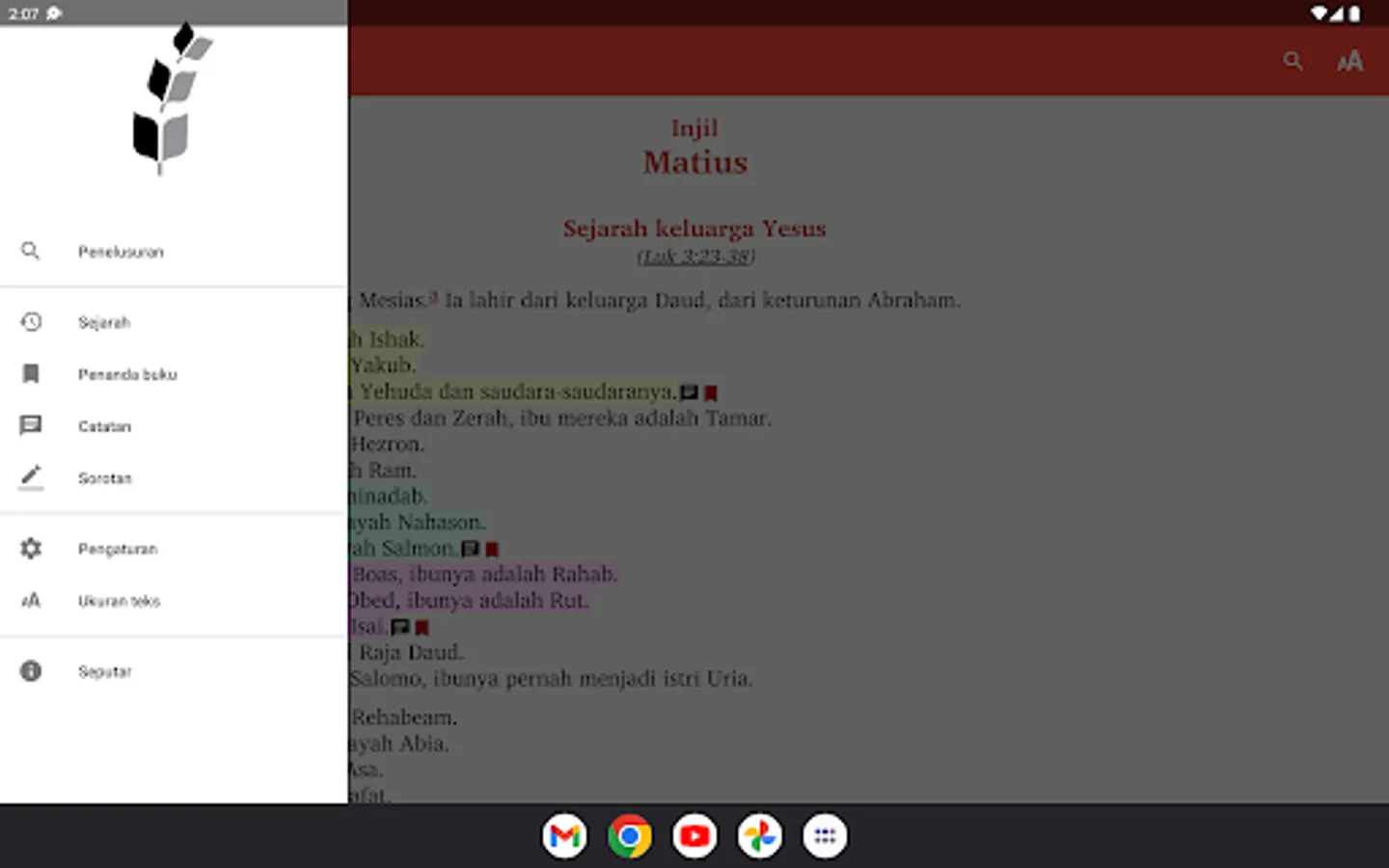Open Catatan notes entry
Viewport: 1389px width, 868px height.
(174, 426)
